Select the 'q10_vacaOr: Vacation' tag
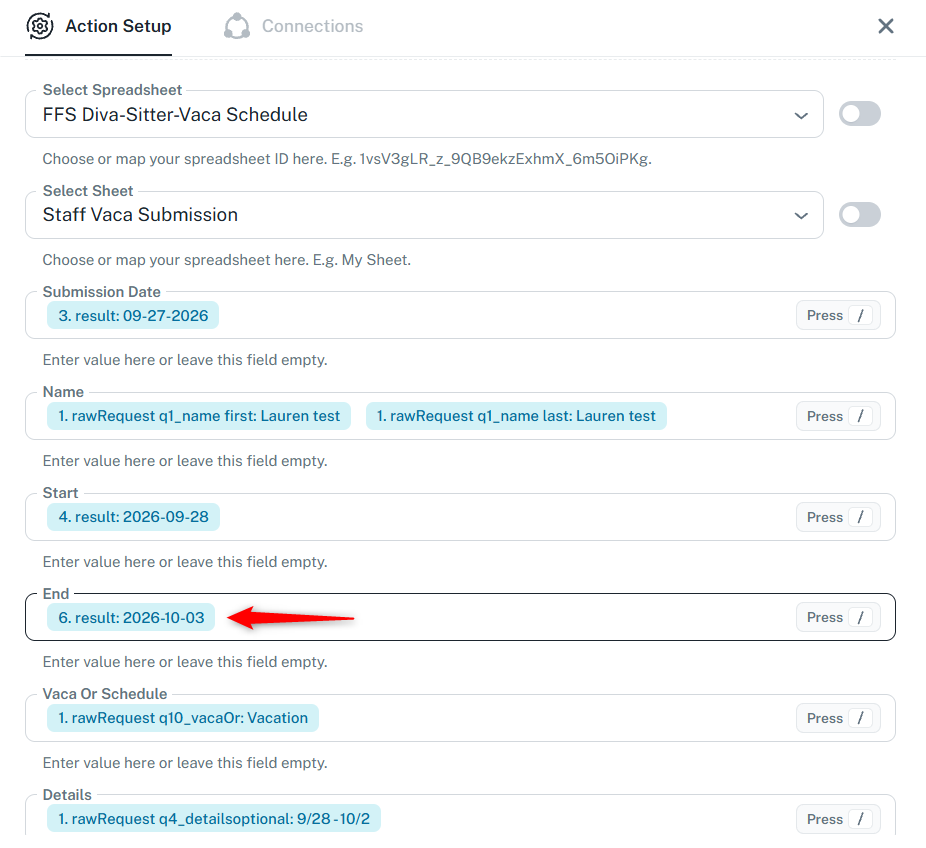926x848 pixels. click(183, 718)
